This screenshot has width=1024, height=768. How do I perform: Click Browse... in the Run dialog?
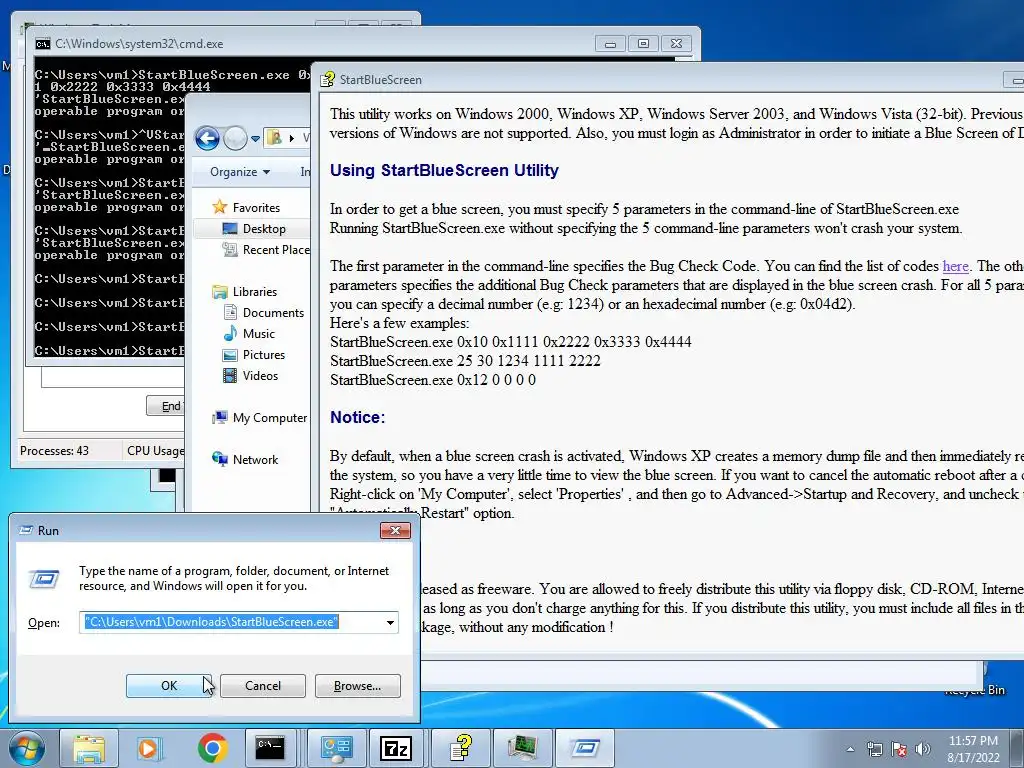click(357, 686)
